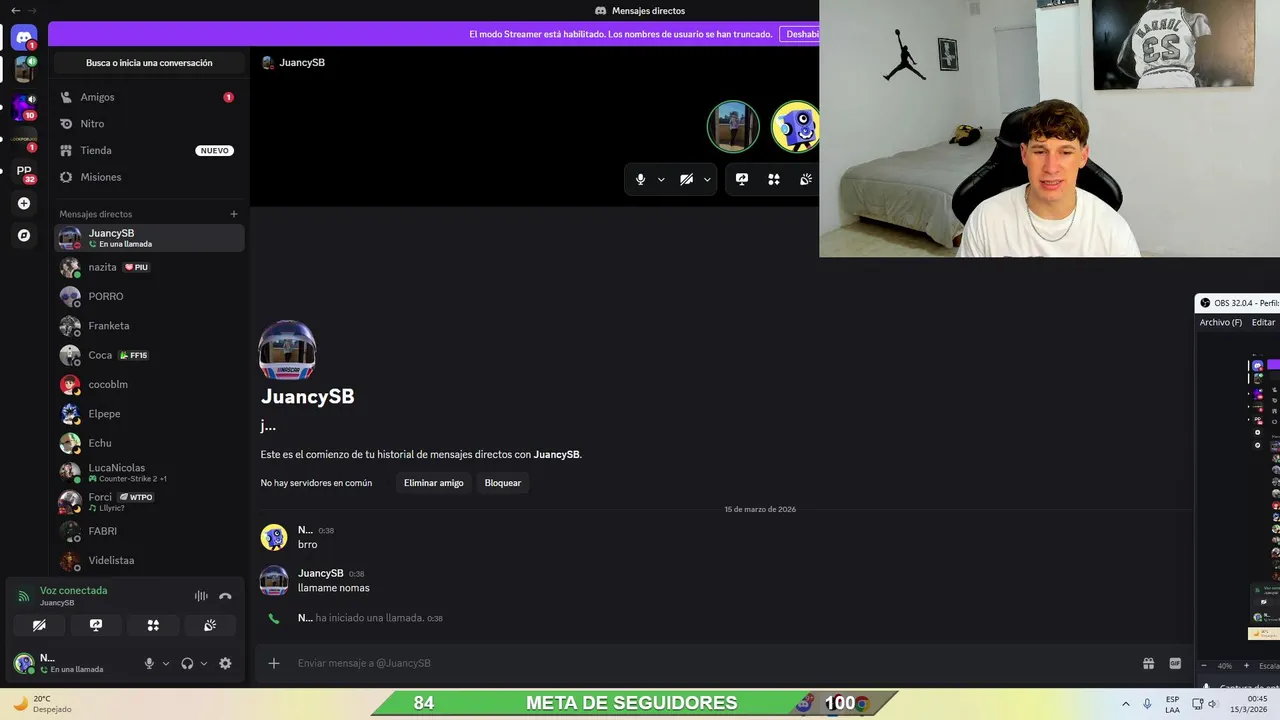Image resolution: width=1280 pixels, height=720 pixels.
Task: Share screen from voice connected panel
Action: click(x=96, y=625)
